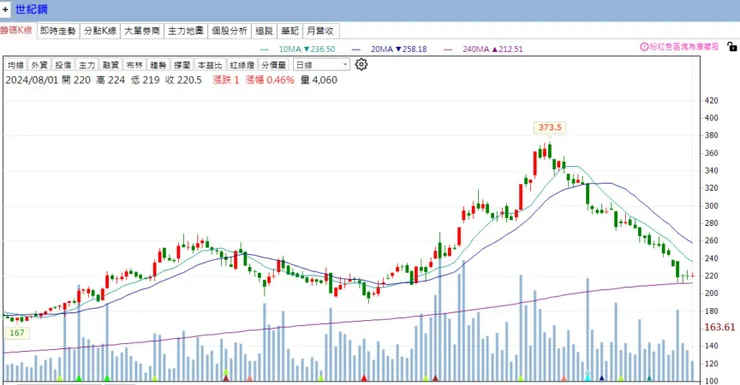Click the 167 low price label

17,333
